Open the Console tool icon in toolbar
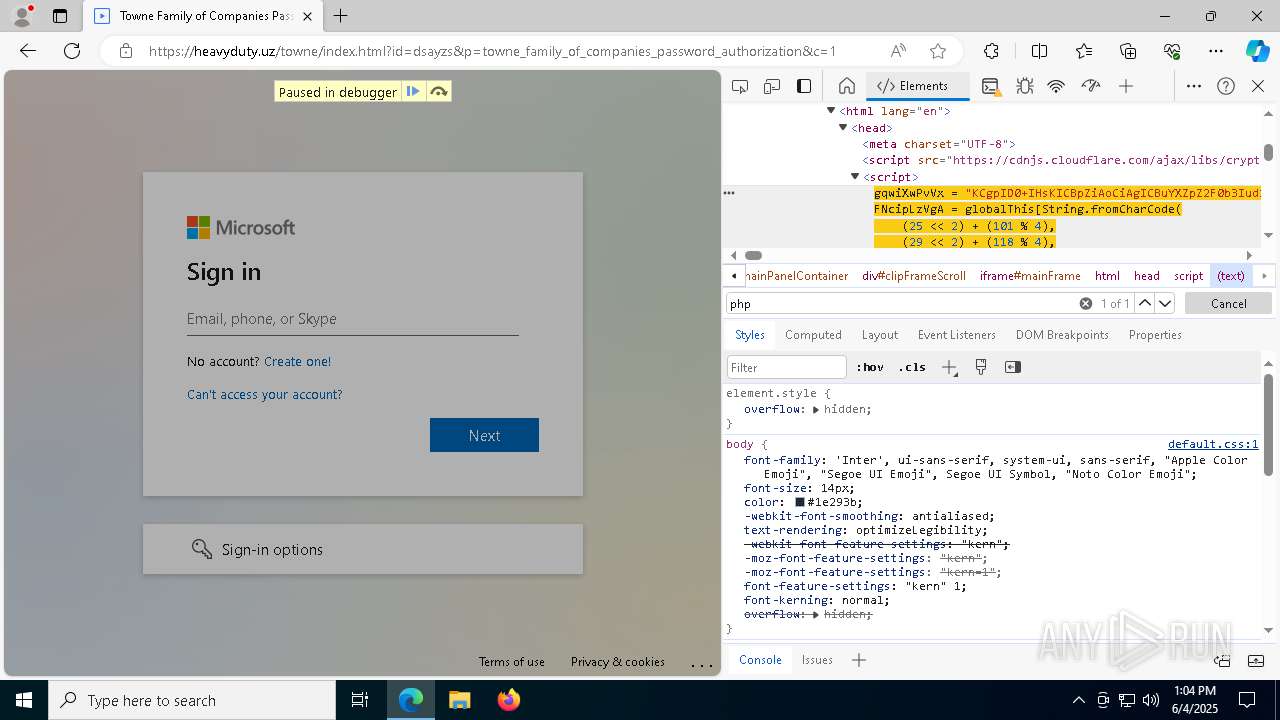Viewport: 1280px width, 720px height. click(x=990, y=86)
